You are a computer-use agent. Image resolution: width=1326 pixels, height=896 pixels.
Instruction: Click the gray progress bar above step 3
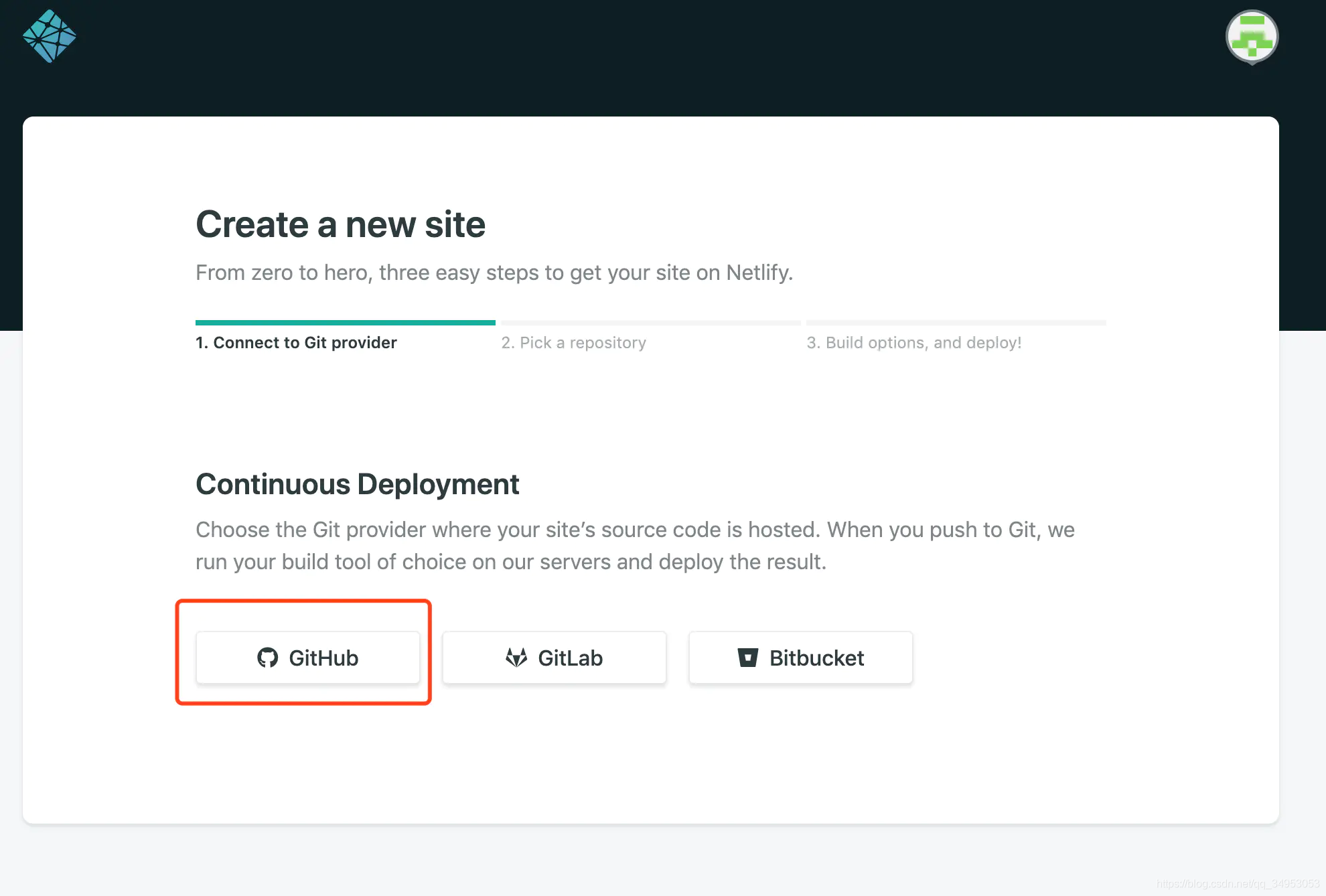[x=956, y=323]
